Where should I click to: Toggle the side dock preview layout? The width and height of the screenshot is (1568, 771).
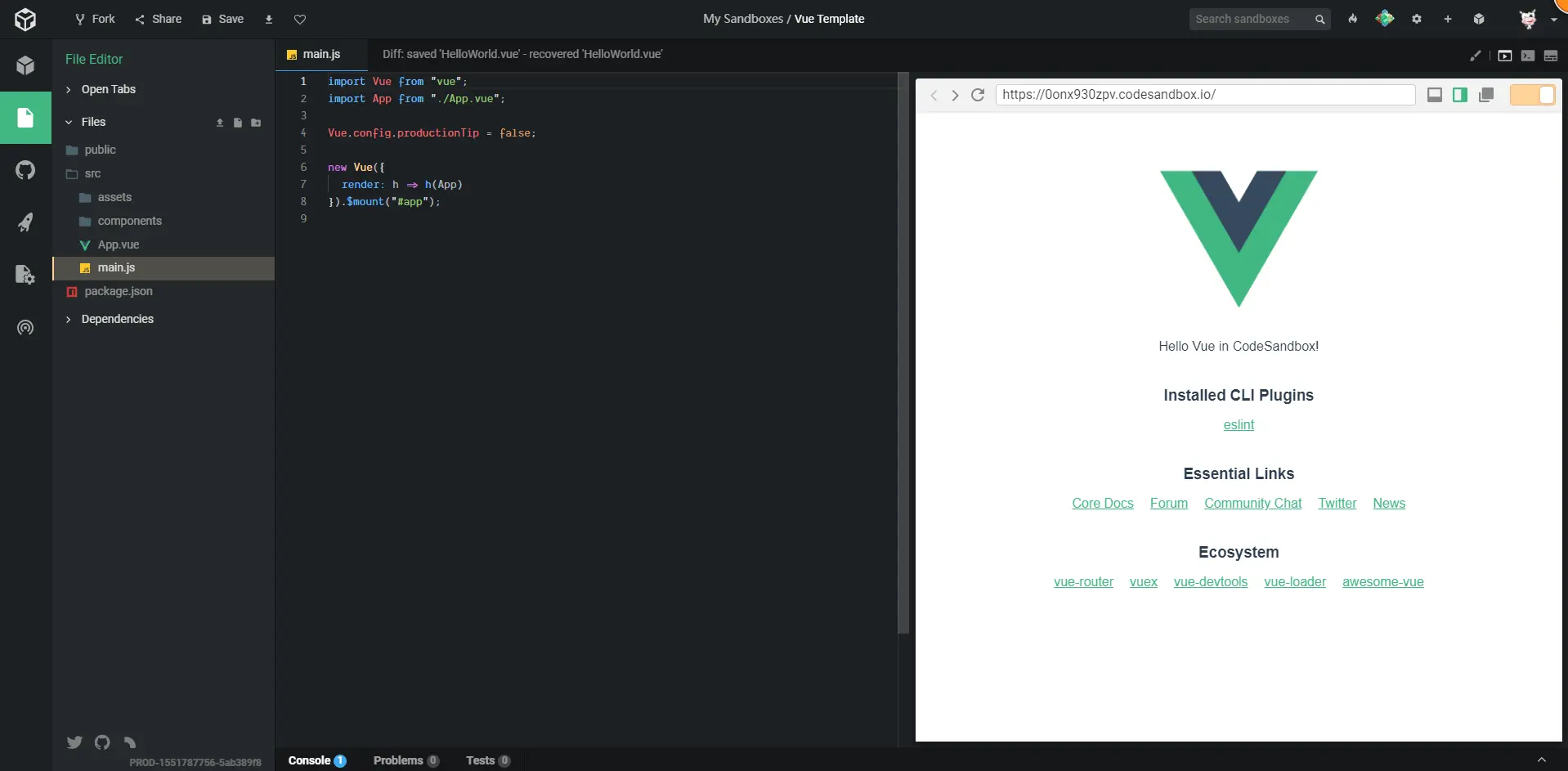click(x=1460, y=95)
